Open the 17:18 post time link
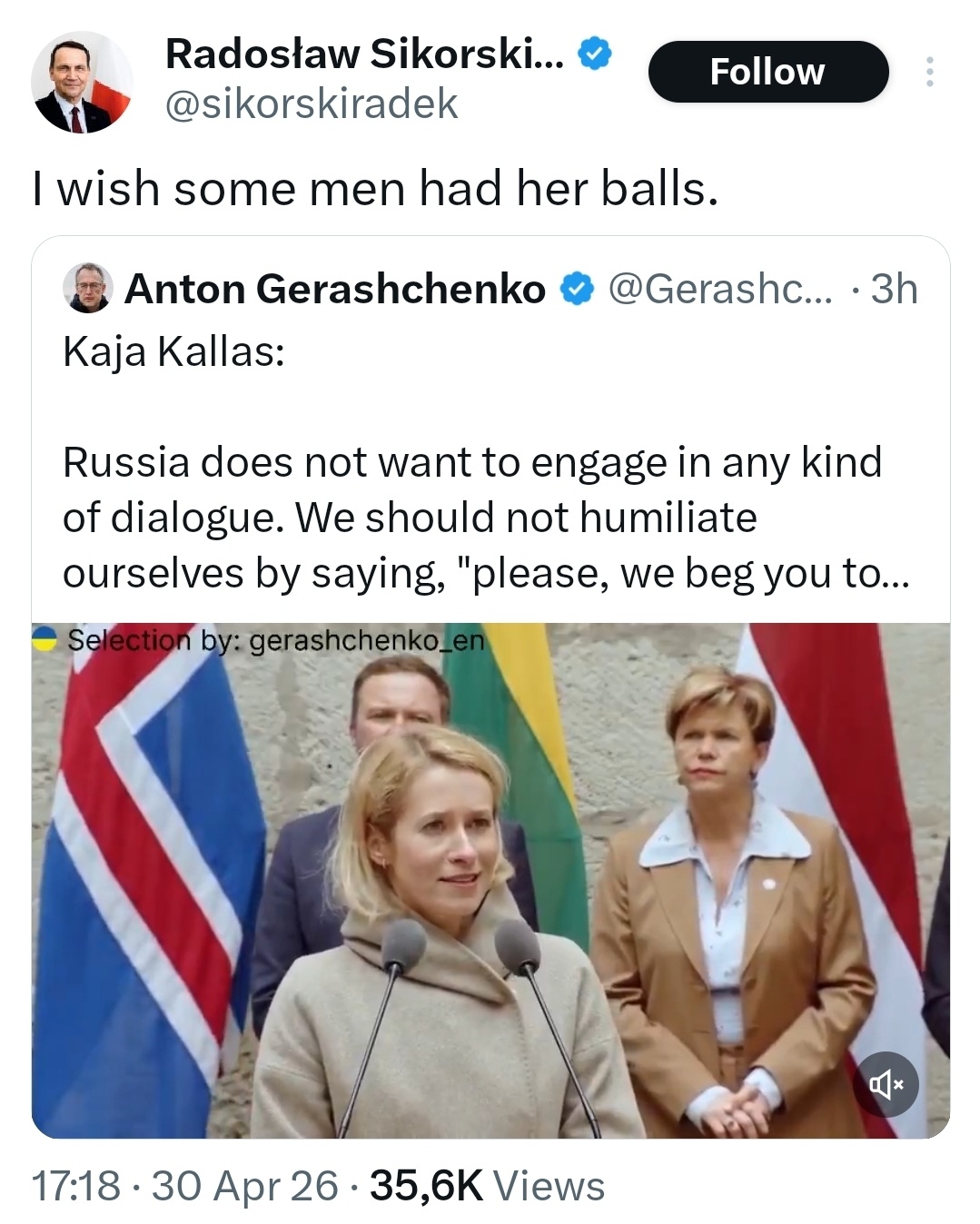 click(76, 1186)
